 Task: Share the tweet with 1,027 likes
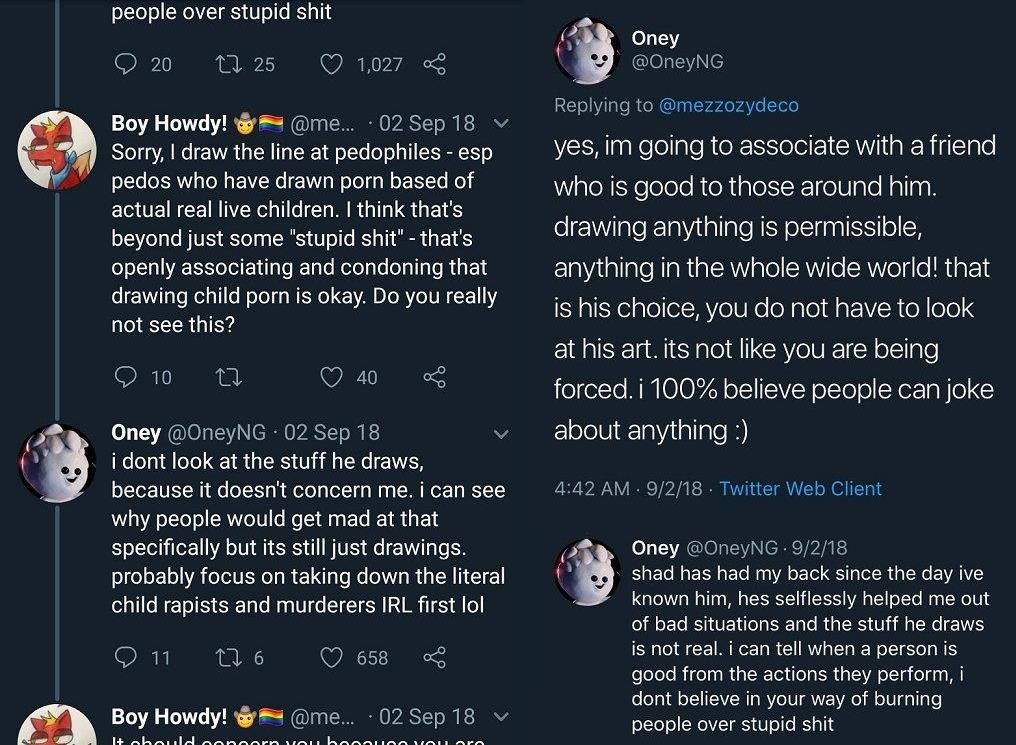coord(434,64)
